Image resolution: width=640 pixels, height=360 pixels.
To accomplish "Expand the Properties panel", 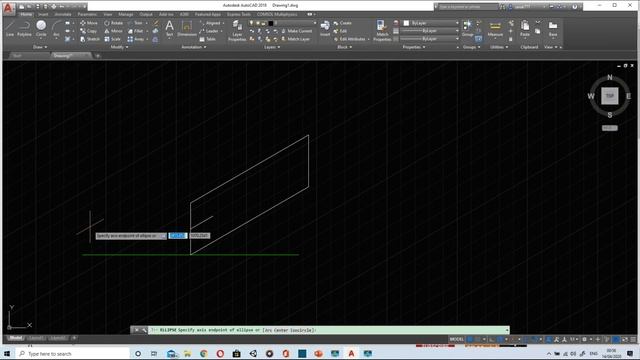I will 414,47.
